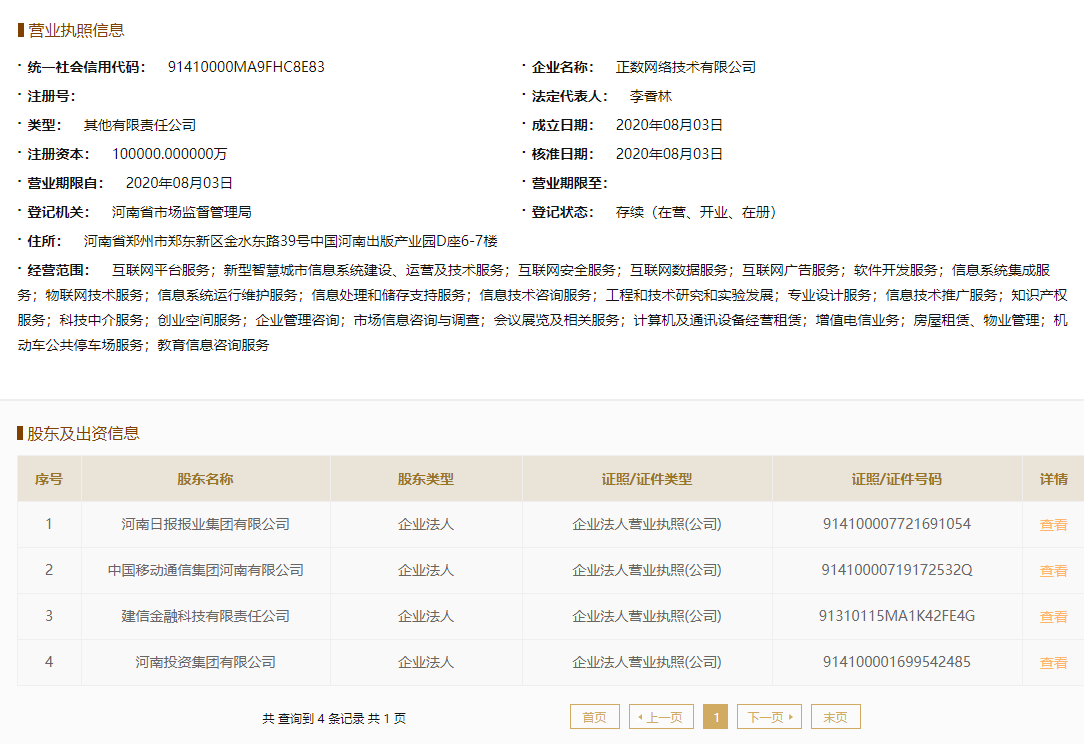This screenshot has height=744, width=1084.
Task: Click certificate number 91410000772169105​4
Action: pyautogui.click(x=897, y=524)
